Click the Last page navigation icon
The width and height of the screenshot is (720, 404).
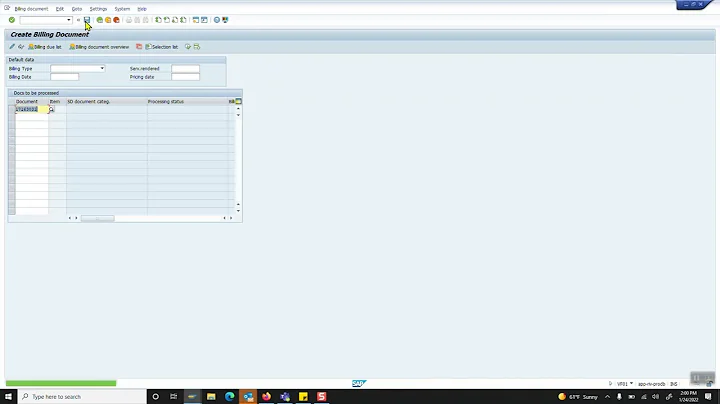(x=183, y=20)
